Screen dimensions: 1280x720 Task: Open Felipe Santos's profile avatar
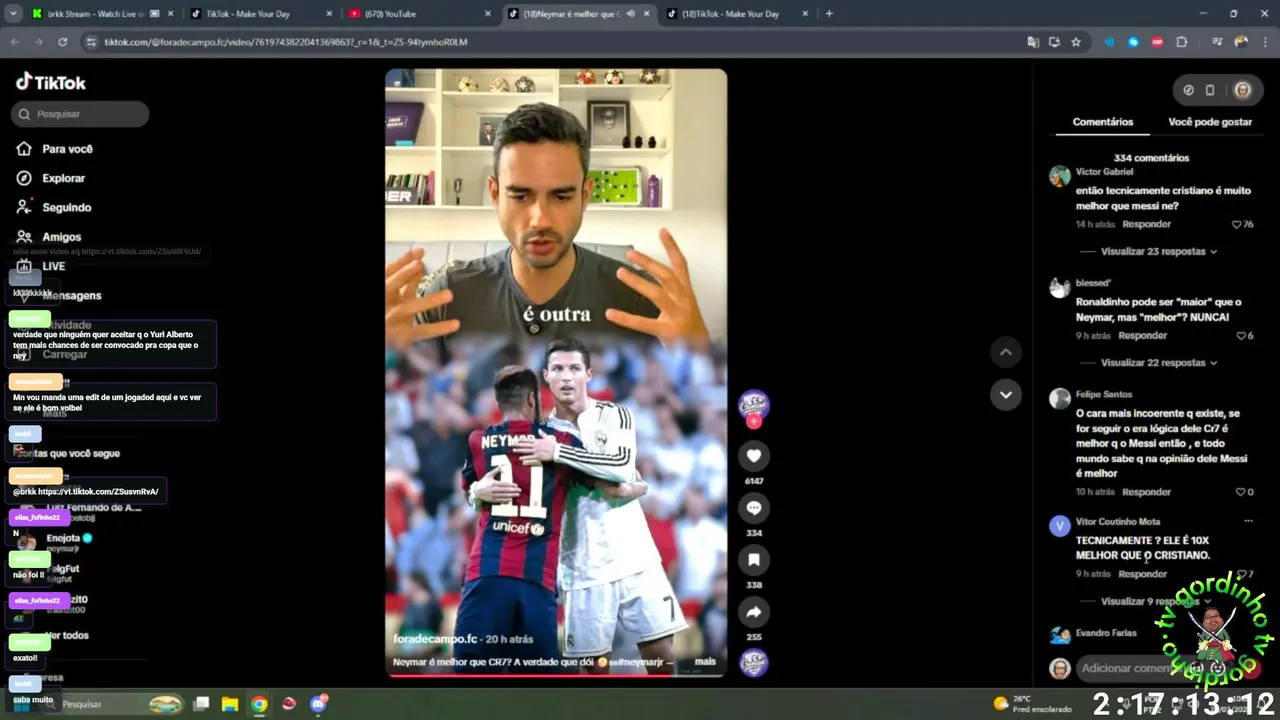[1059, 399]
